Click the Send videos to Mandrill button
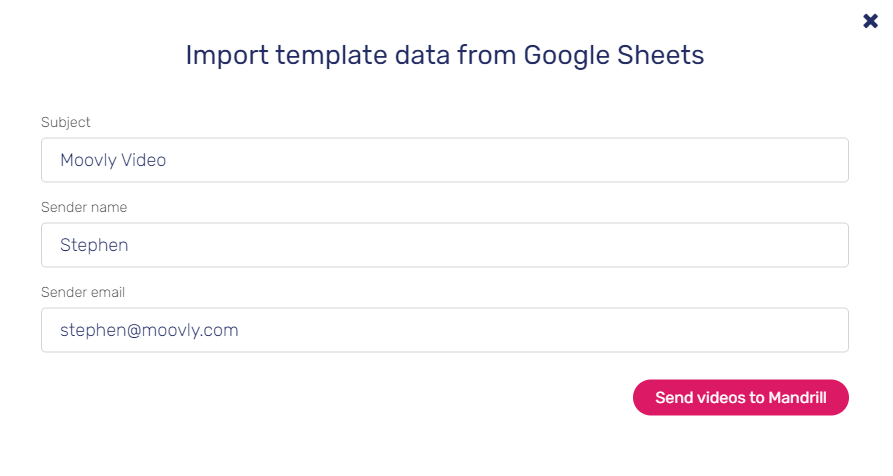This screenshot has height=476, width=893. point(740,397)
